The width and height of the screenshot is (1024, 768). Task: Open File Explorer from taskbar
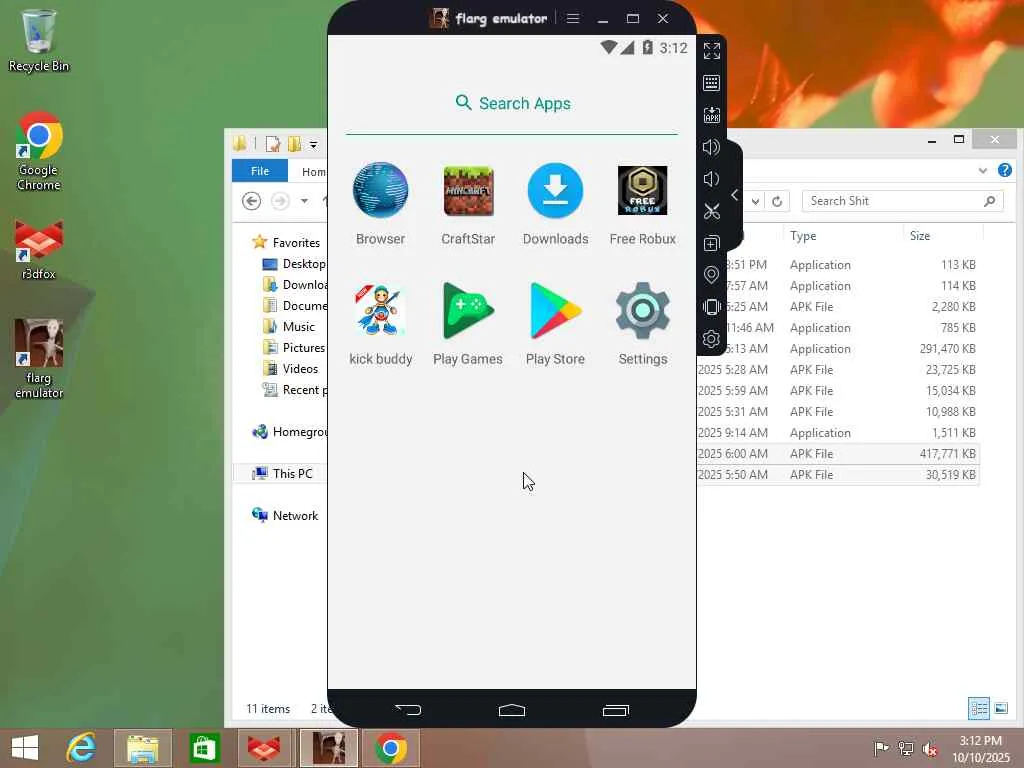tap(143, 748)
